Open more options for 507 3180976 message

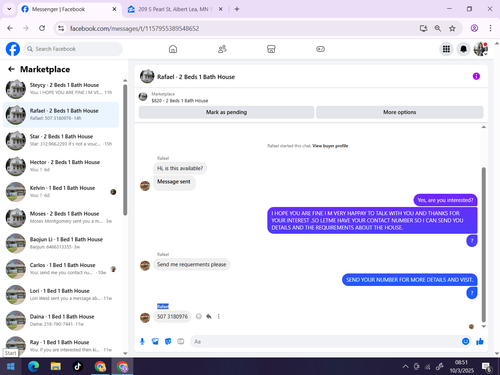click(x=219, y=316)
